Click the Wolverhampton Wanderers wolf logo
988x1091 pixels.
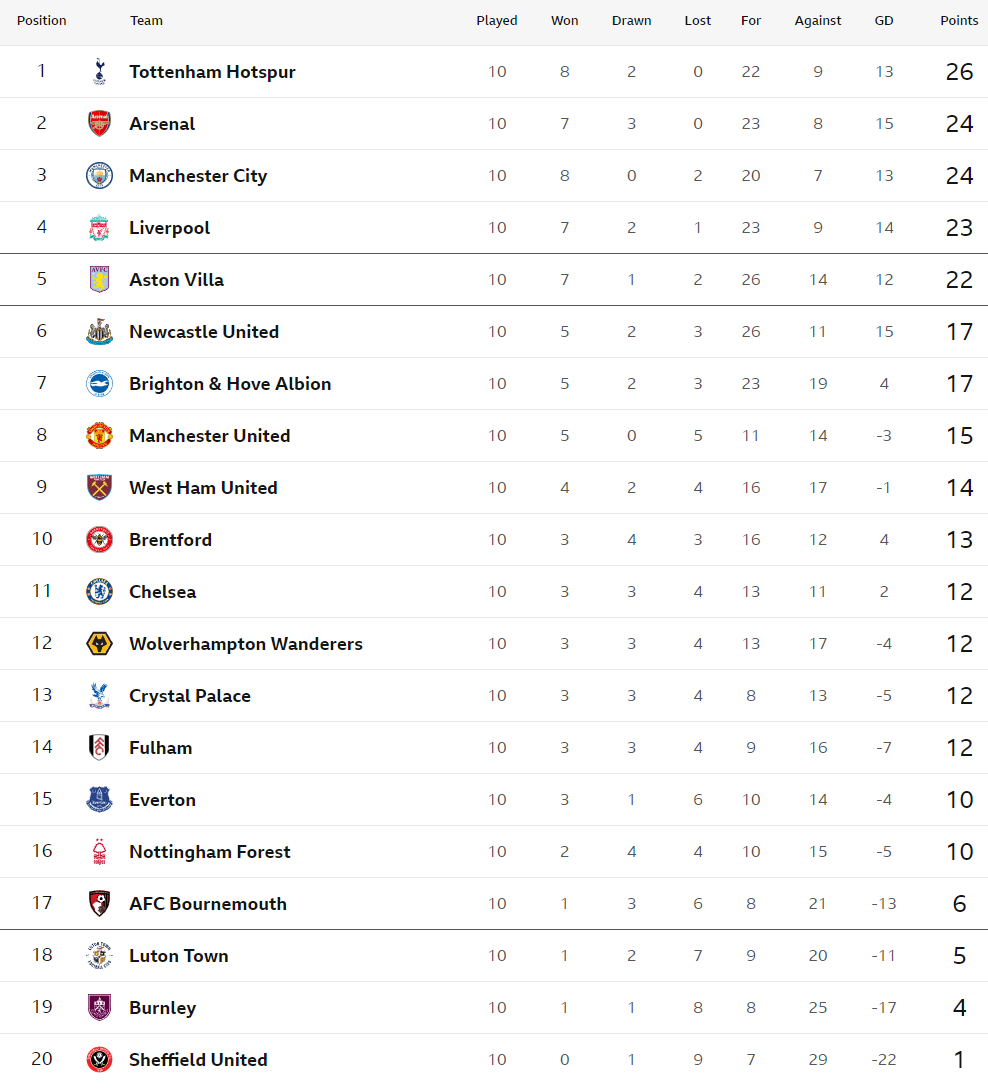(x=99, y=644)
